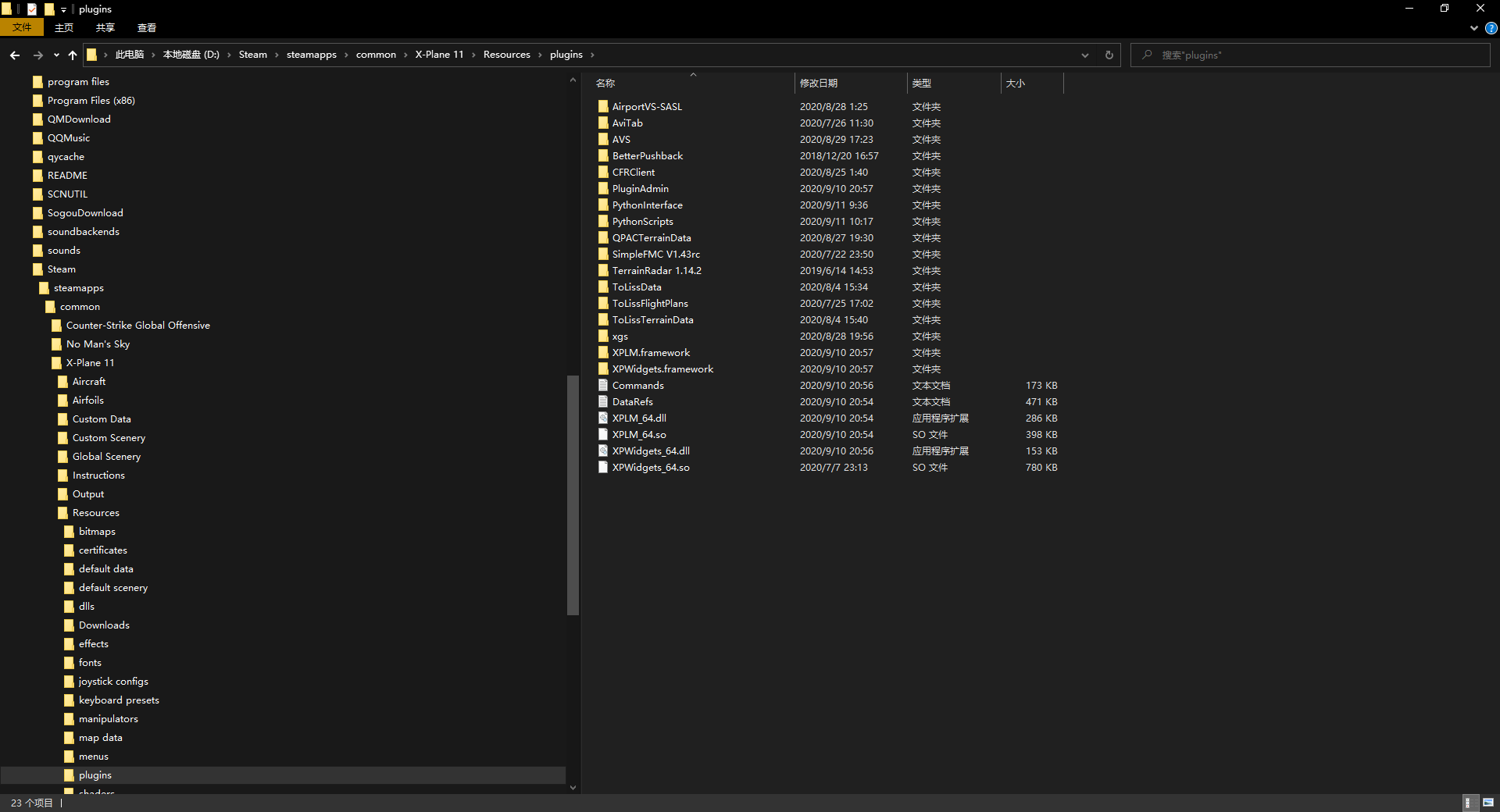
Task: Open Quick Access Toolbar customize dropdown
Action: tap(63, 10)
